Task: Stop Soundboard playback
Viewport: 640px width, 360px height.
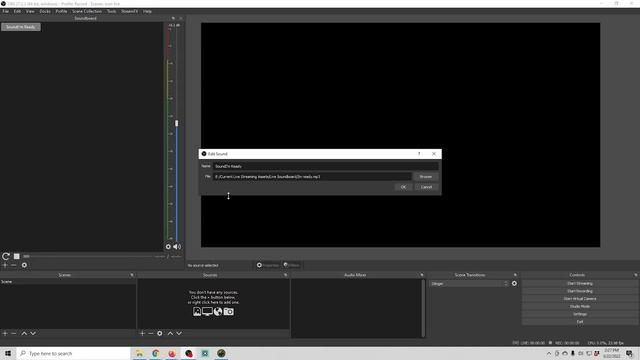Action: tap(17, 256)
